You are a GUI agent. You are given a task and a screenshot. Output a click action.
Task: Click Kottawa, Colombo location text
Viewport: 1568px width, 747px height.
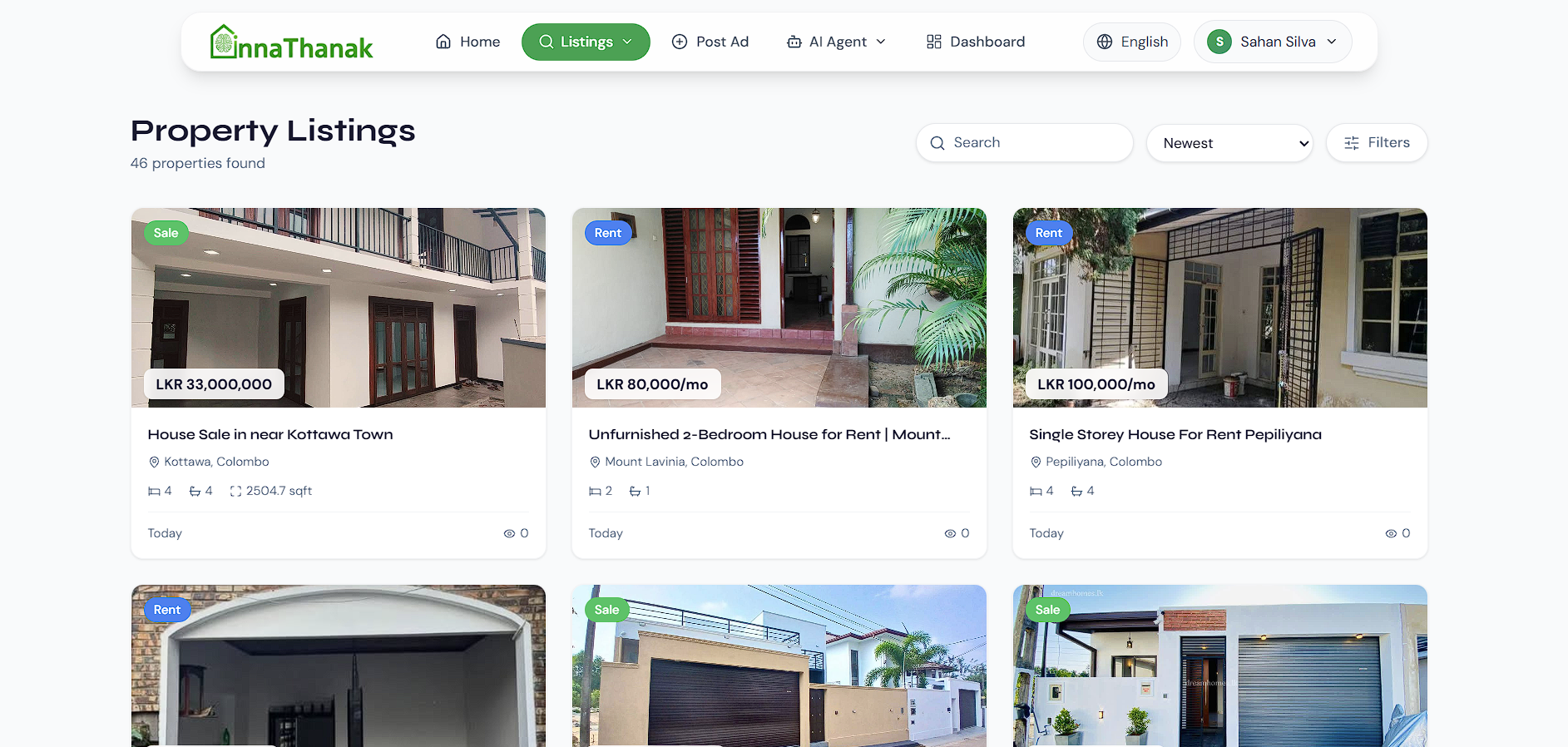point(216,462)
